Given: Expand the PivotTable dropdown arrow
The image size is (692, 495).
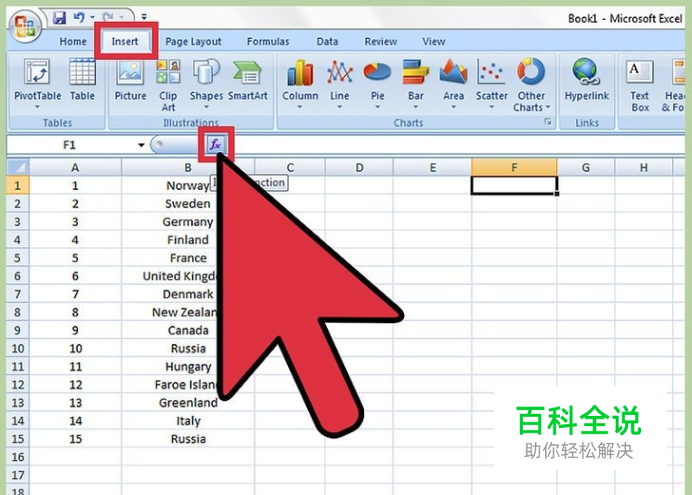Looking at the screenshot, I should click(38, 107).
